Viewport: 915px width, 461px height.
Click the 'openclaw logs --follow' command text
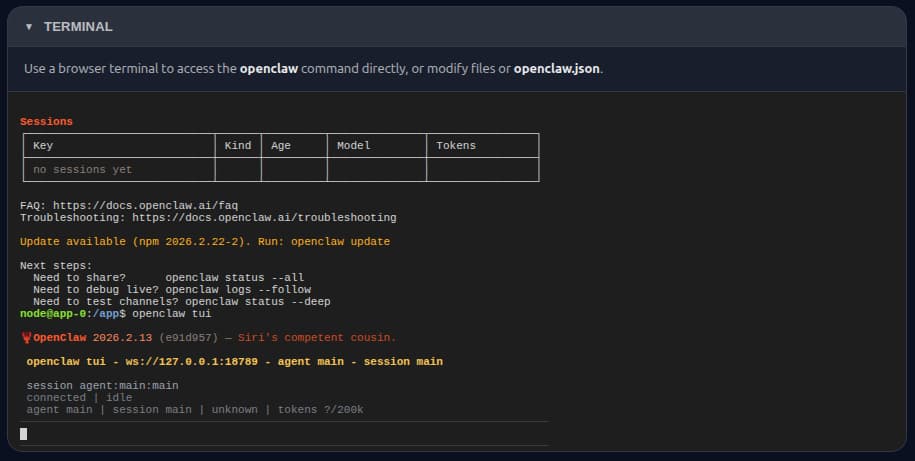[241, 289]
